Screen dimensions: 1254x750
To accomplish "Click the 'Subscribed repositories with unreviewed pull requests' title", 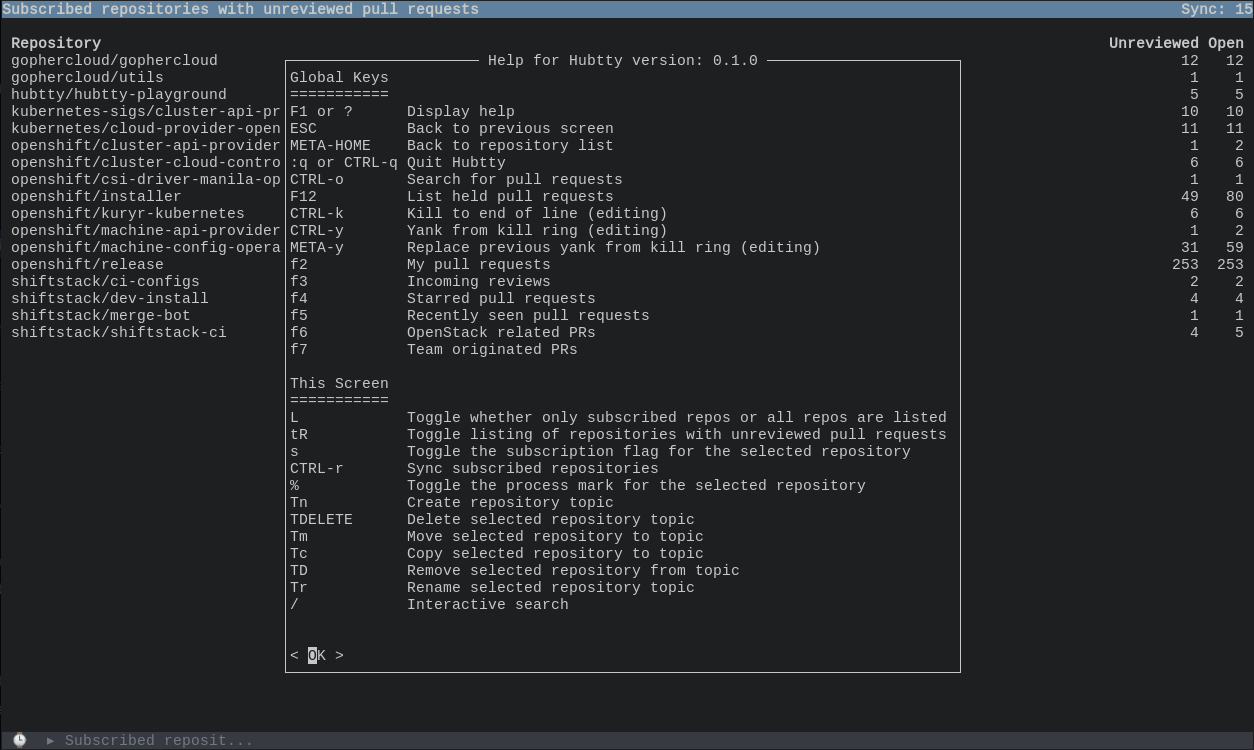I will pos(241,9).
